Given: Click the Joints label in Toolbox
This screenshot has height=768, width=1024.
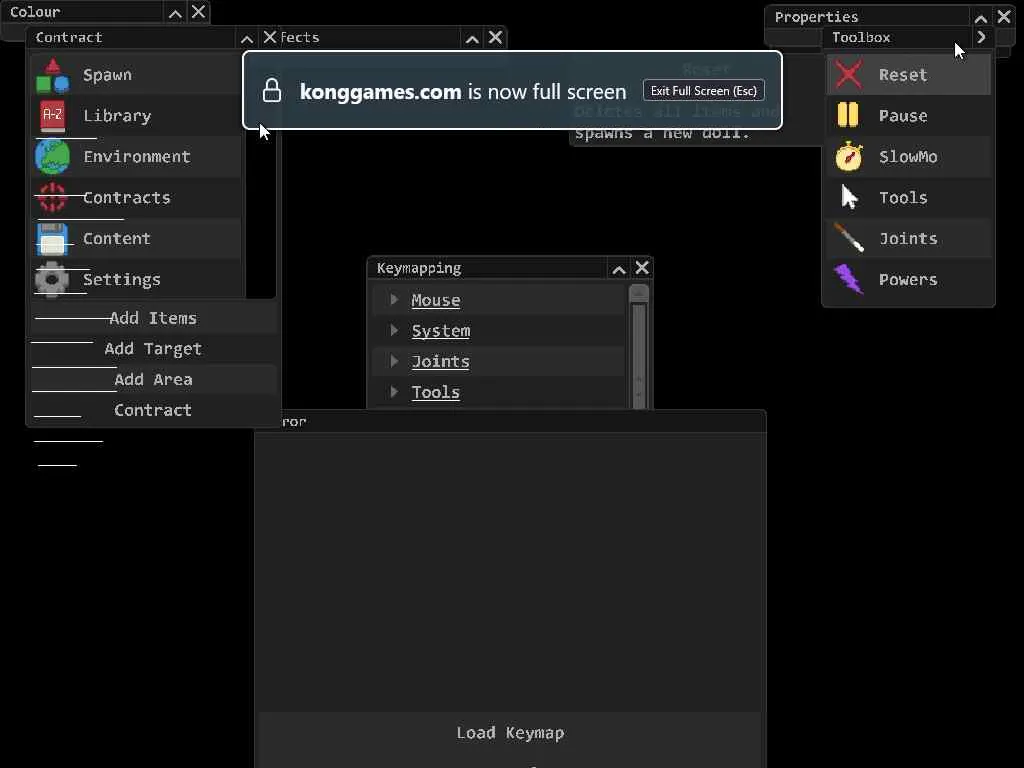Looking at the screenshot, I should (908, 238).
